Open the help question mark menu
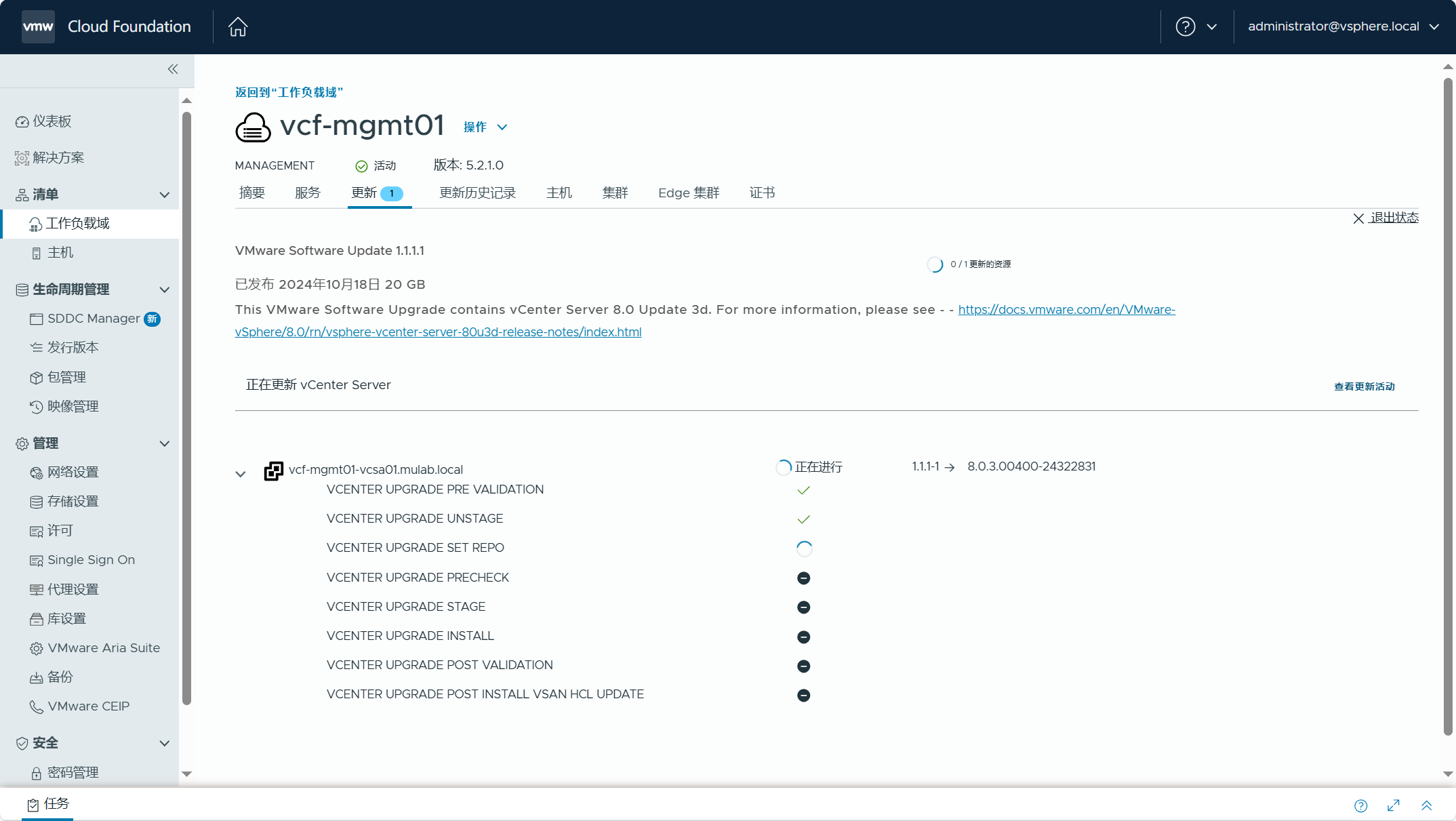This screenshot has height=821, width=1456. pos(1185,26)
